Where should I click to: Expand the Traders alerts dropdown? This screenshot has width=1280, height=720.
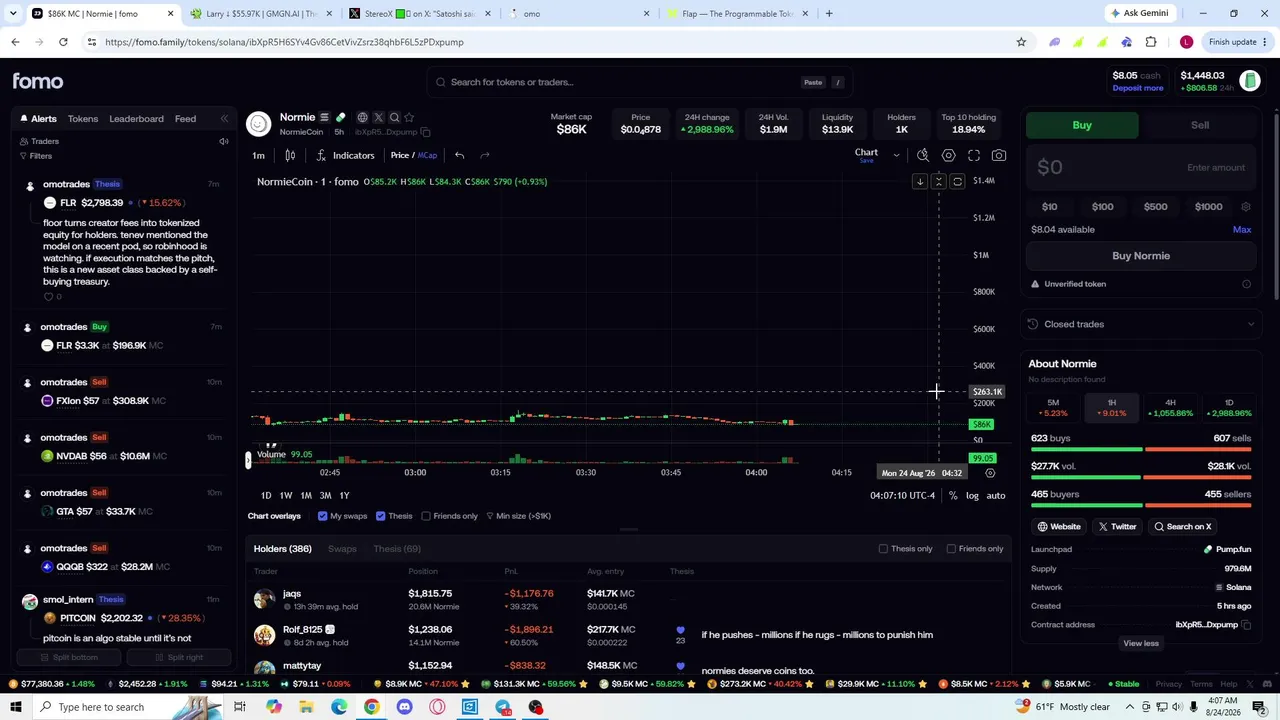(x=39, y=142)
